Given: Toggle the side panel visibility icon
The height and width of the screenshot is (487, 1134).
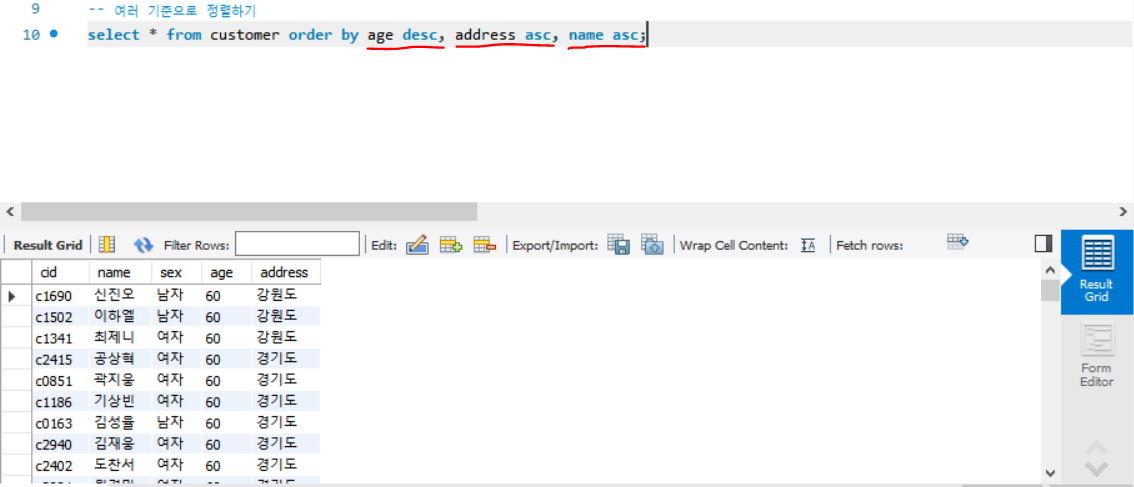Looking at the screenshot, I should tap(1042, 244).
